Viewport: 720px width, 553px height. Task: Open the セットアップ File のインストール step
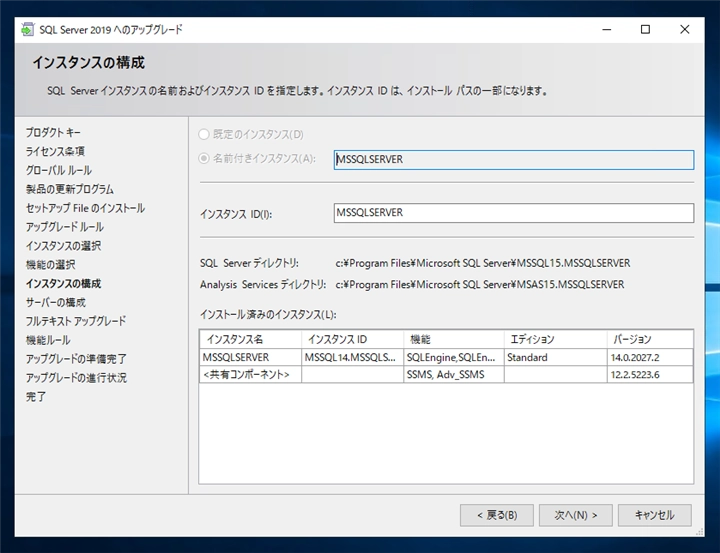[85, 208]
